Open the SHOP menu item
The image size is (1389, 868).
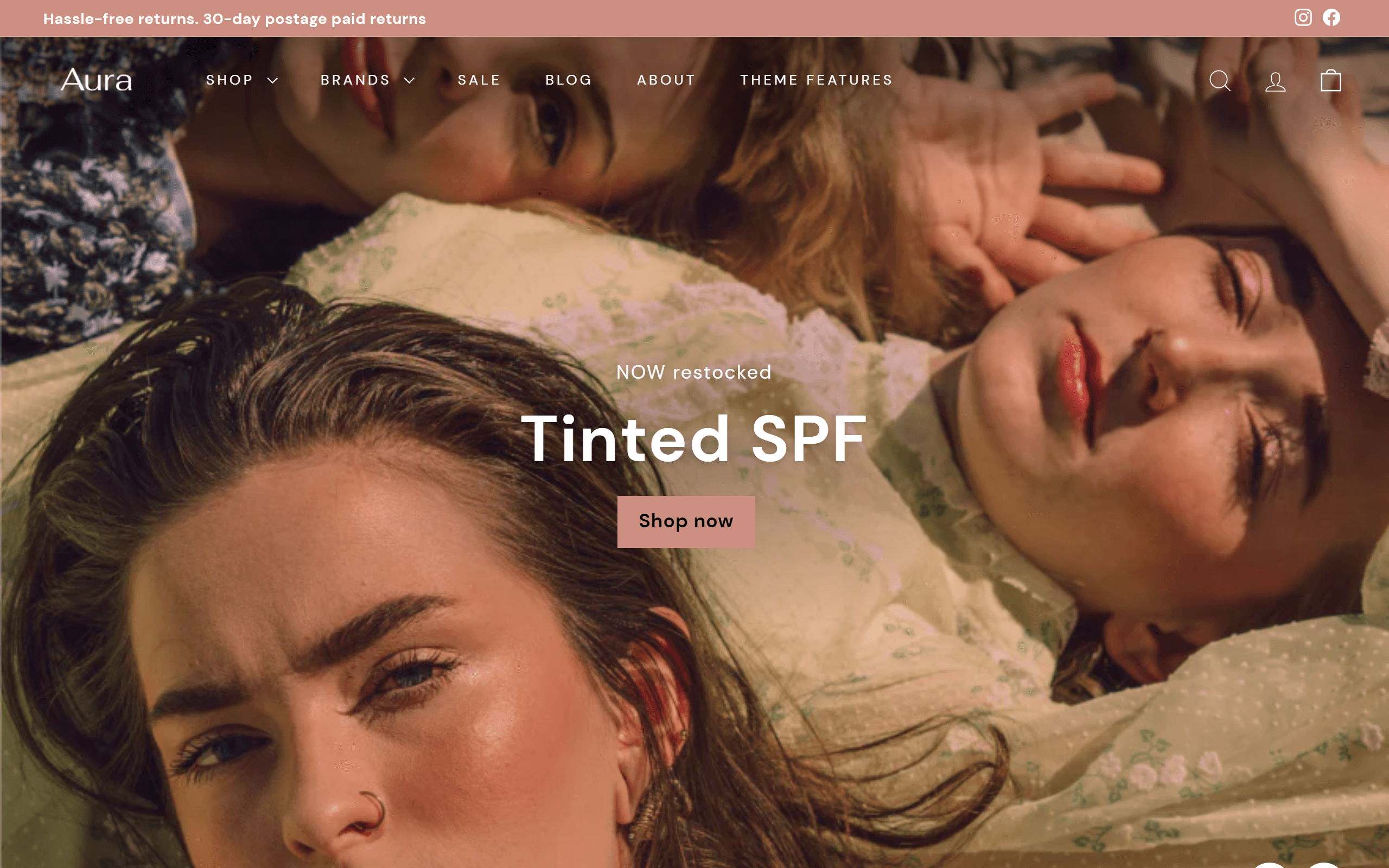point(230,80)
